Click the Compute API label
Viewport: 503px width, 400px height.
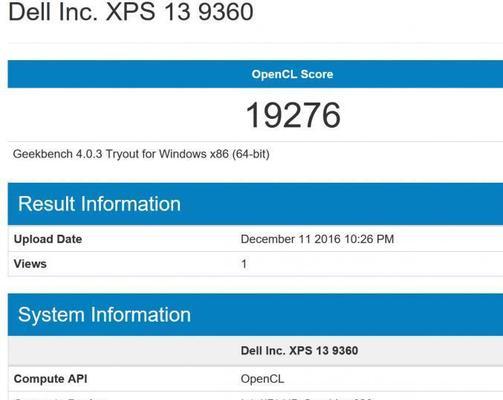pyautogui.click(x=51, y=379)
